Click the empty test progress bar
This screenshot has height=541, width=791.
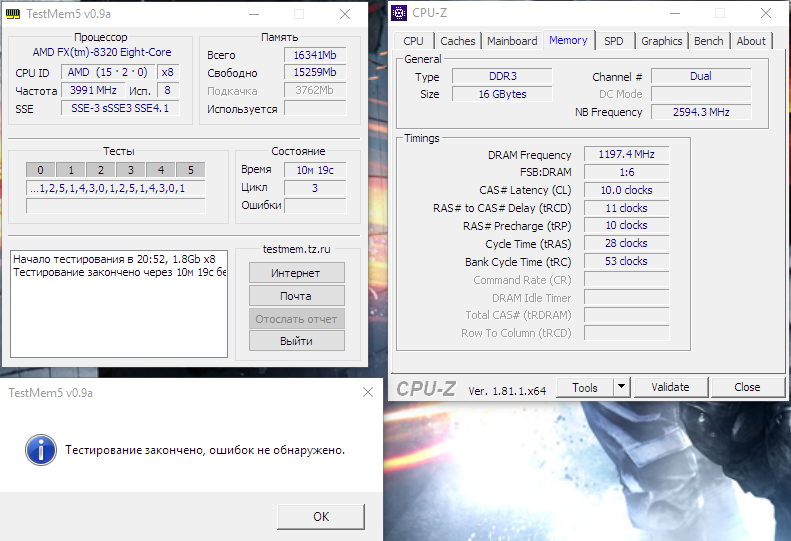point(116,206)
